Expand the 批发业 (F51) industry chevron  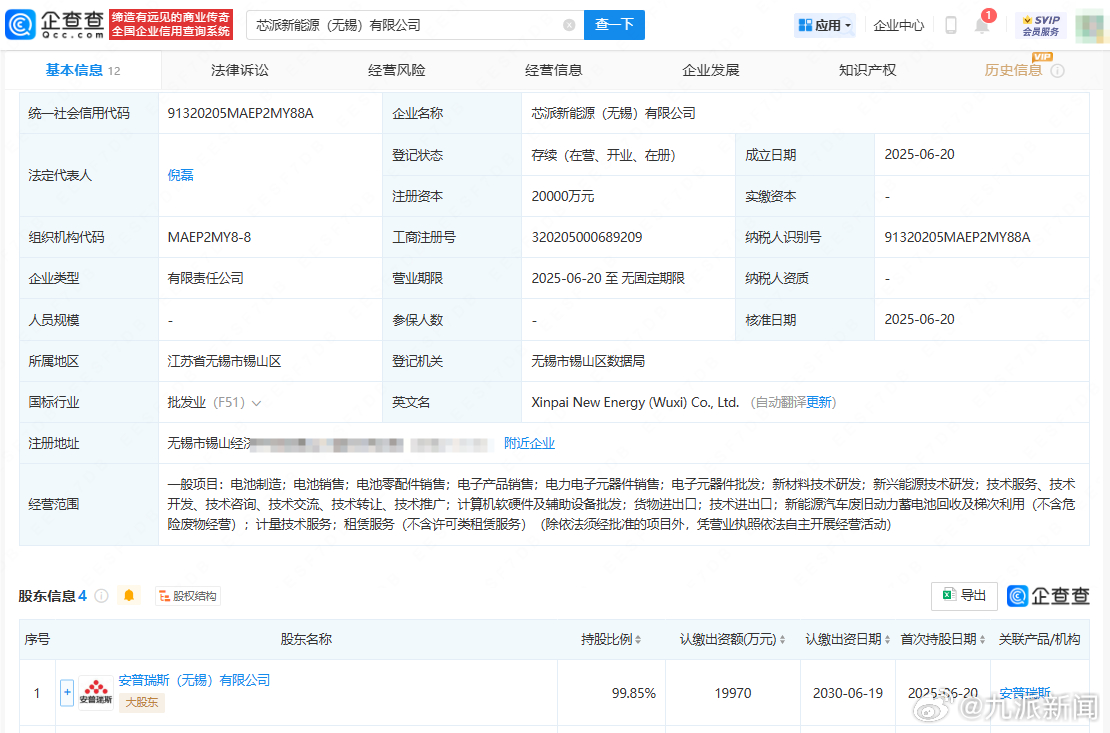256,403
